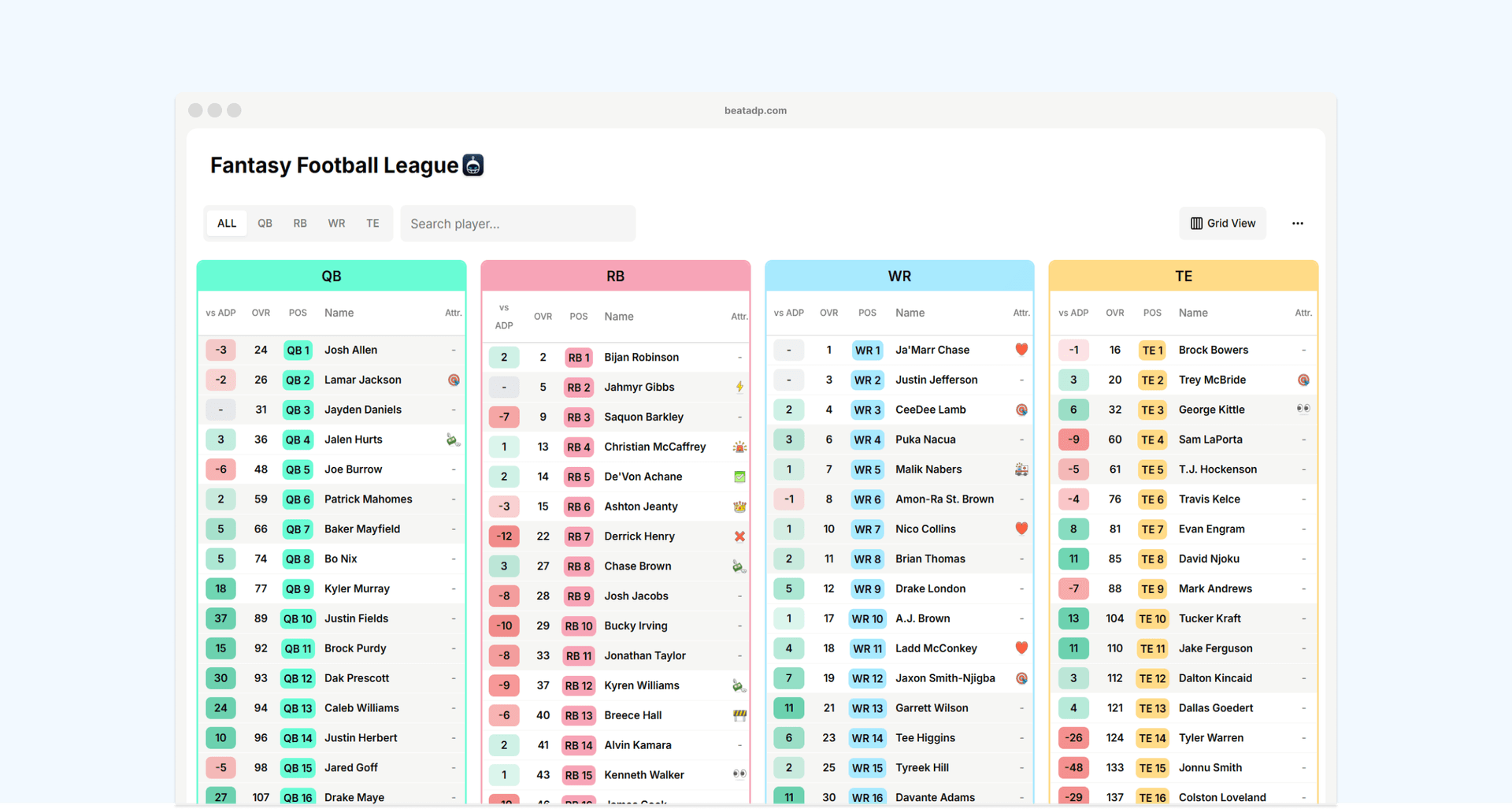The image size is (1512, 809).
Task: Click the green check icon for De'Von Achane
Action: tap(739, 477)
